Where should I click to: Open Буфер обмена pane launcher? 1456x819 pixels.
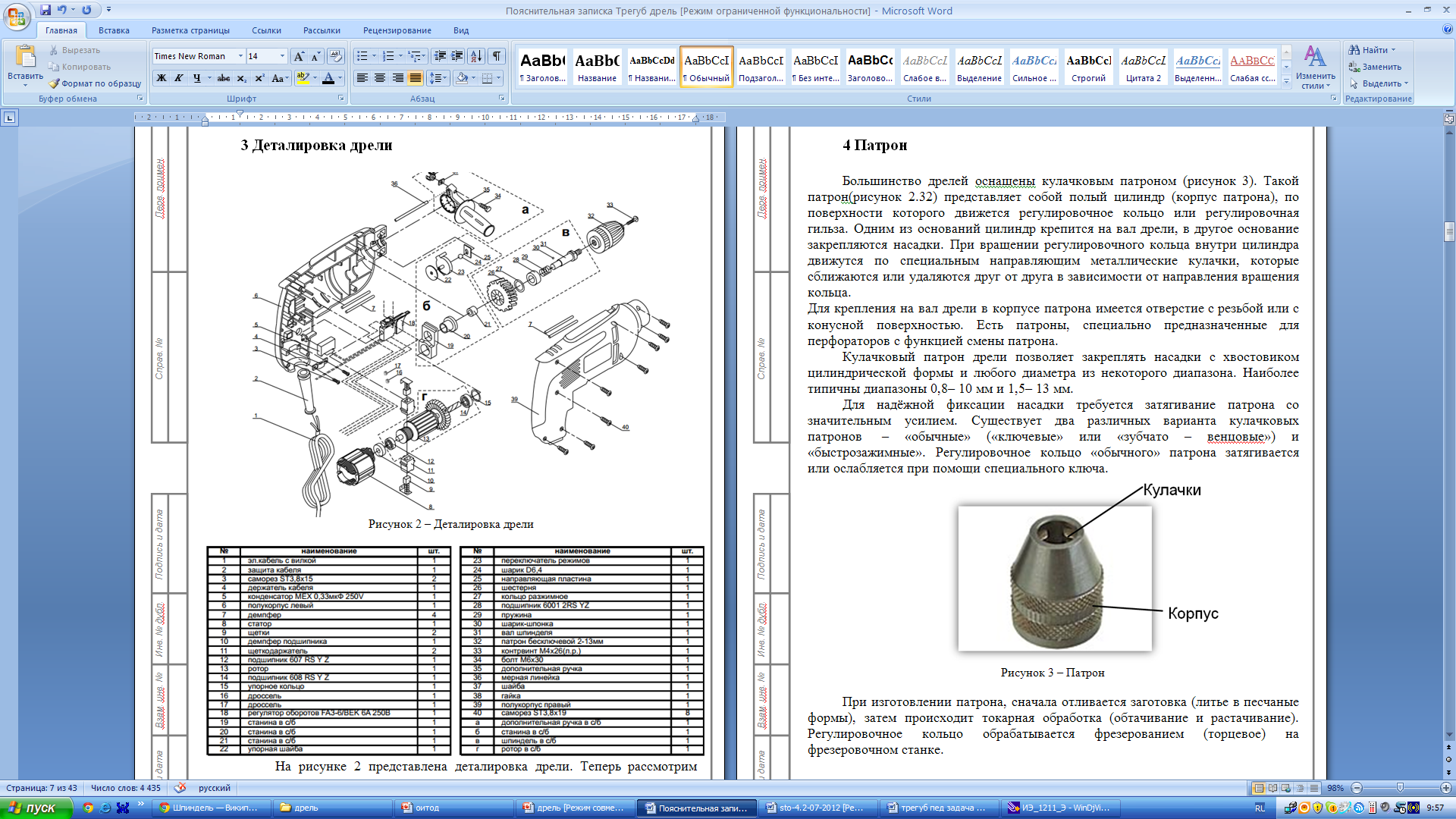point(140,99)
